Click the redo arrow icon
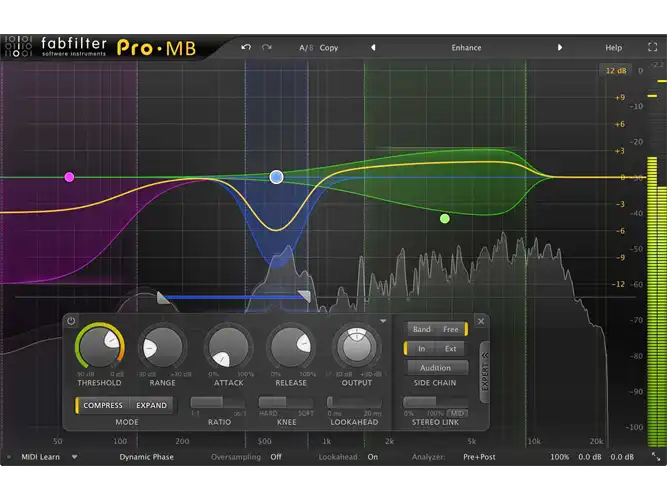The image size is (667, 500). (x=267, y=47)
